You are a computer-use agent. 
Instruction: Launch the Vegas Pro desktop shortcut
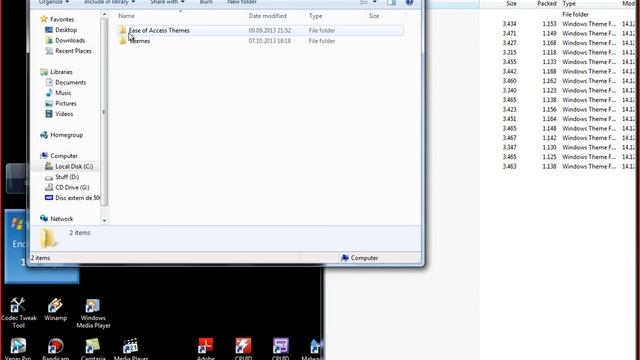pos(18,349)
